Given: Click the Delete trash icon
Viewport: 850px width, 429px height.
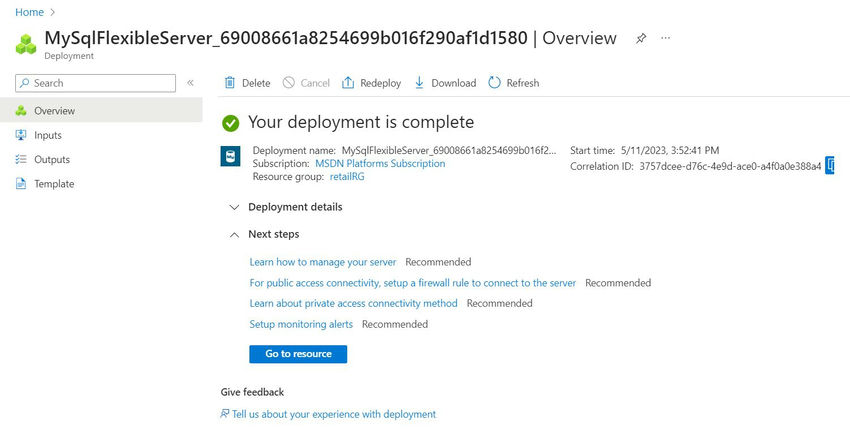Looking at the screenshot, I should click(x=230, y=82).
